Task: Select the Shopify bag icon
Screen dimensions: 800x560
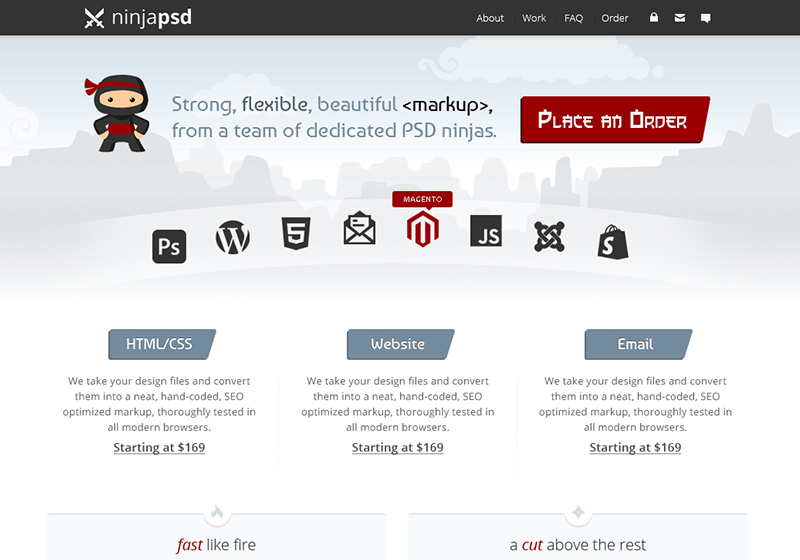Action: coord(613,242)
